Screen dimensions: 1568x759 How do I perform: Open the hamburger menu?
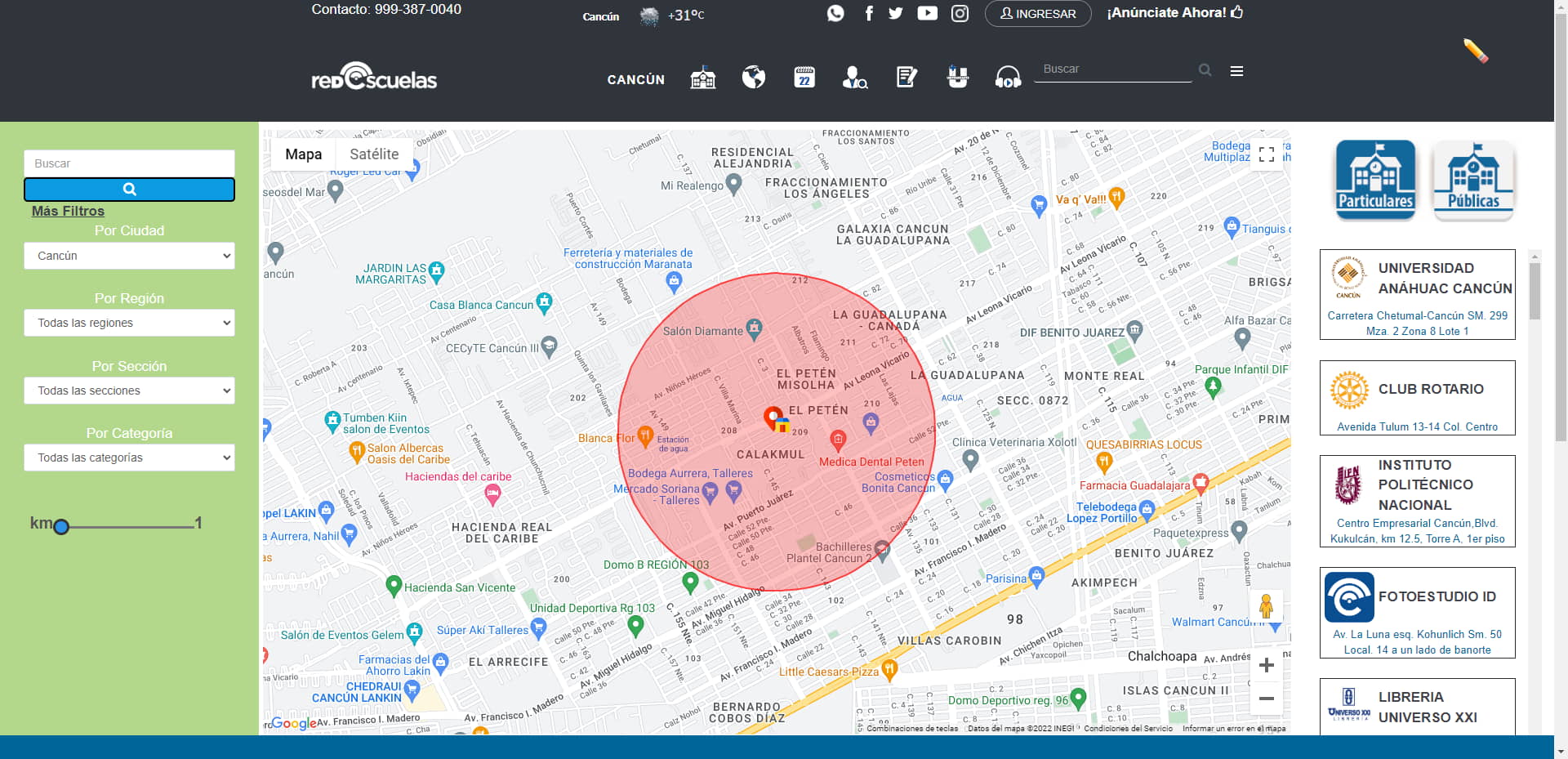pos(1236,71)
